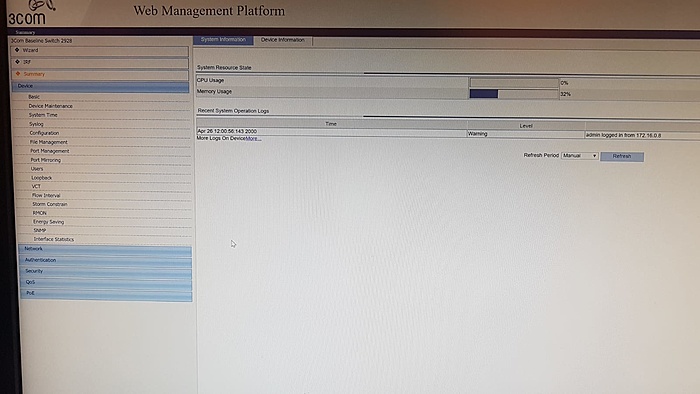Click the 0% CPU value
700x394 pixels.
[565, 83]
